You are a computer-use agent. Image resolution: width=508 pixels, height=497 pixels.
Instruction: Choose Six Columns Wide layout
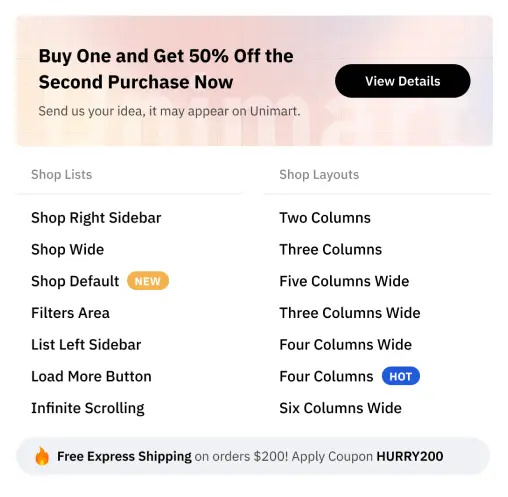(340, 408)
